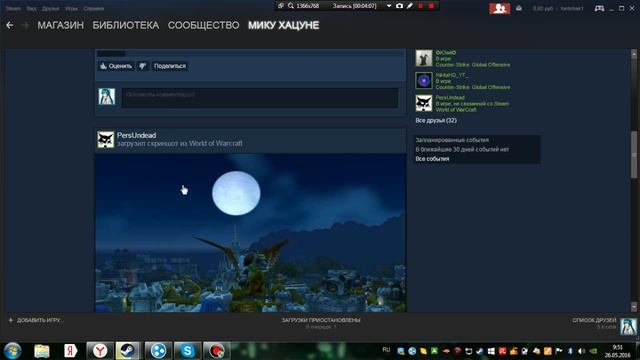Open PersUndead friend name in sidebar
The image size is (640, 360).
click(450, 98)
